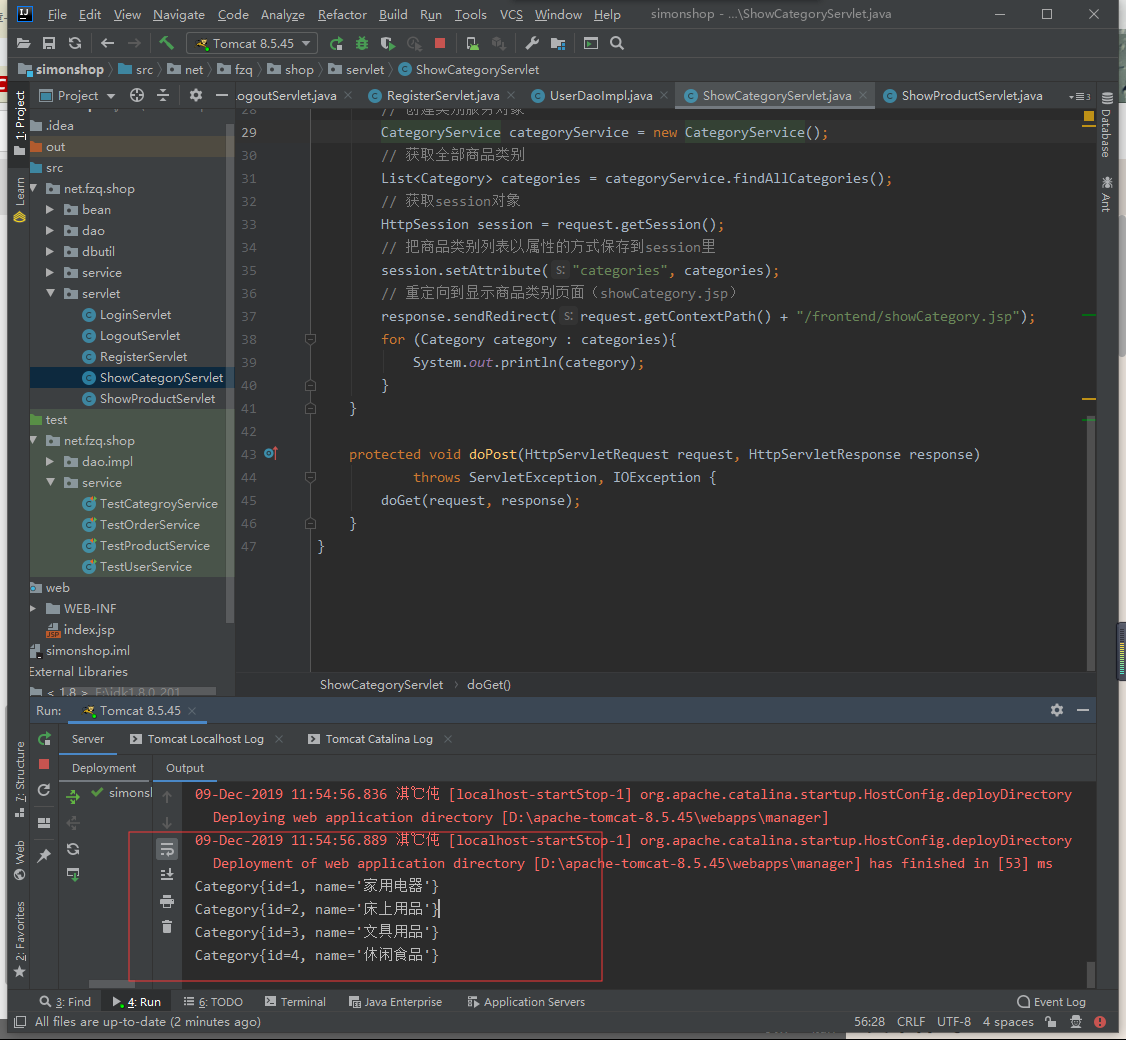Open Project panel gear settings

[195, 96]
